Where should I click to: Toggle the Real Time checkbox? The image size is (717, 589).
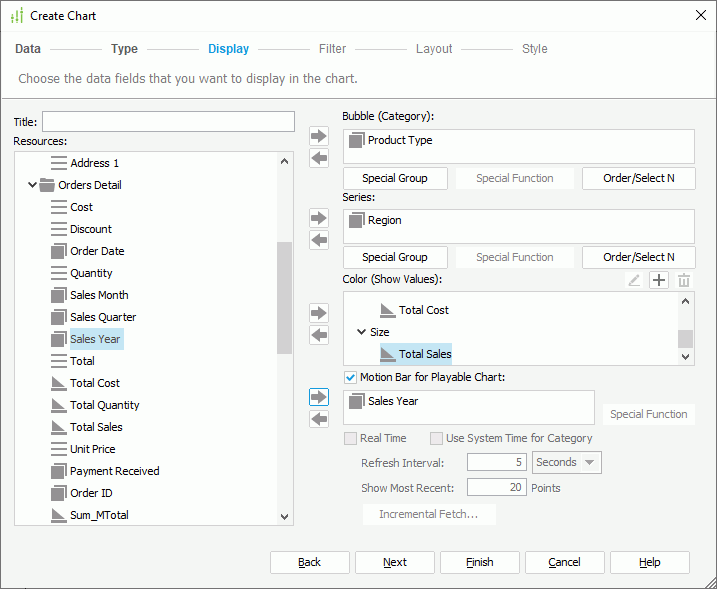click(x=350, y=438)
